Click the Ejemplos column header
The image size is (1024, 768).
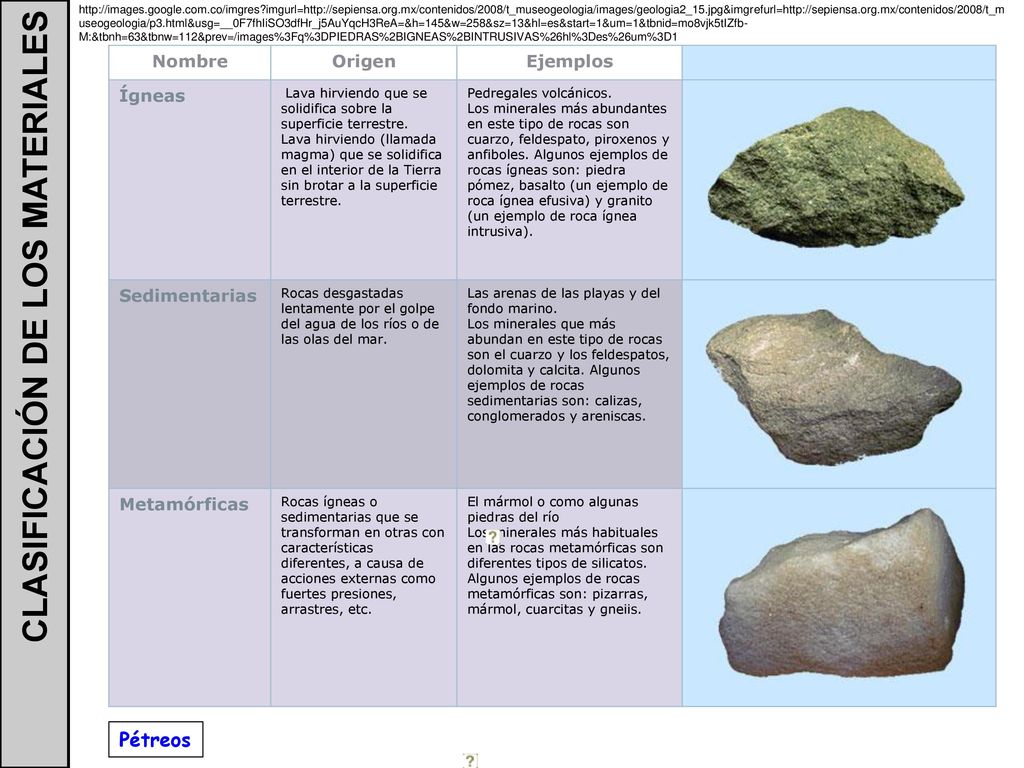569,61
